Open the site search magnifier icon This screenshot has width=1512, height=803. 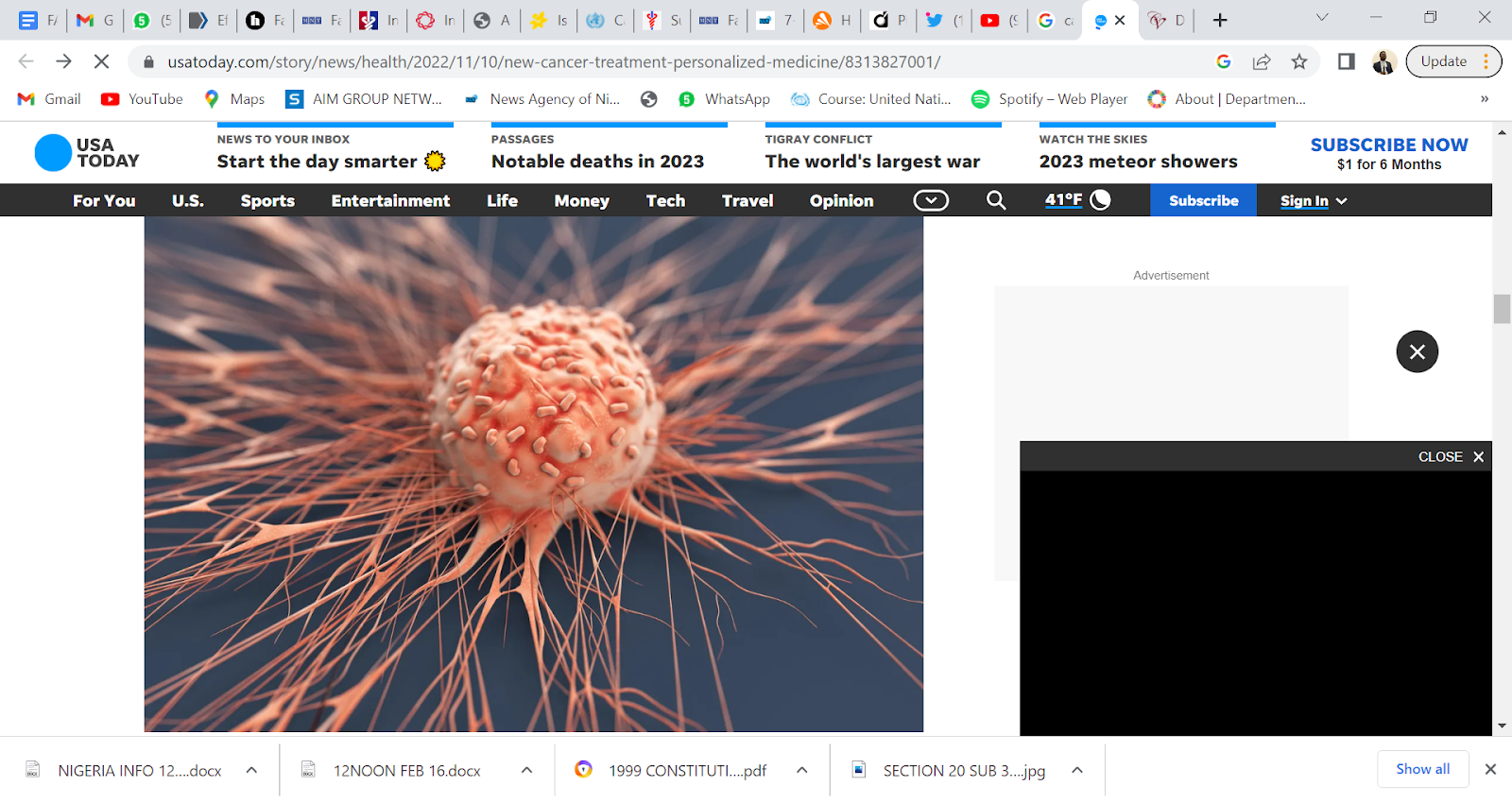[x=996, y=200]
